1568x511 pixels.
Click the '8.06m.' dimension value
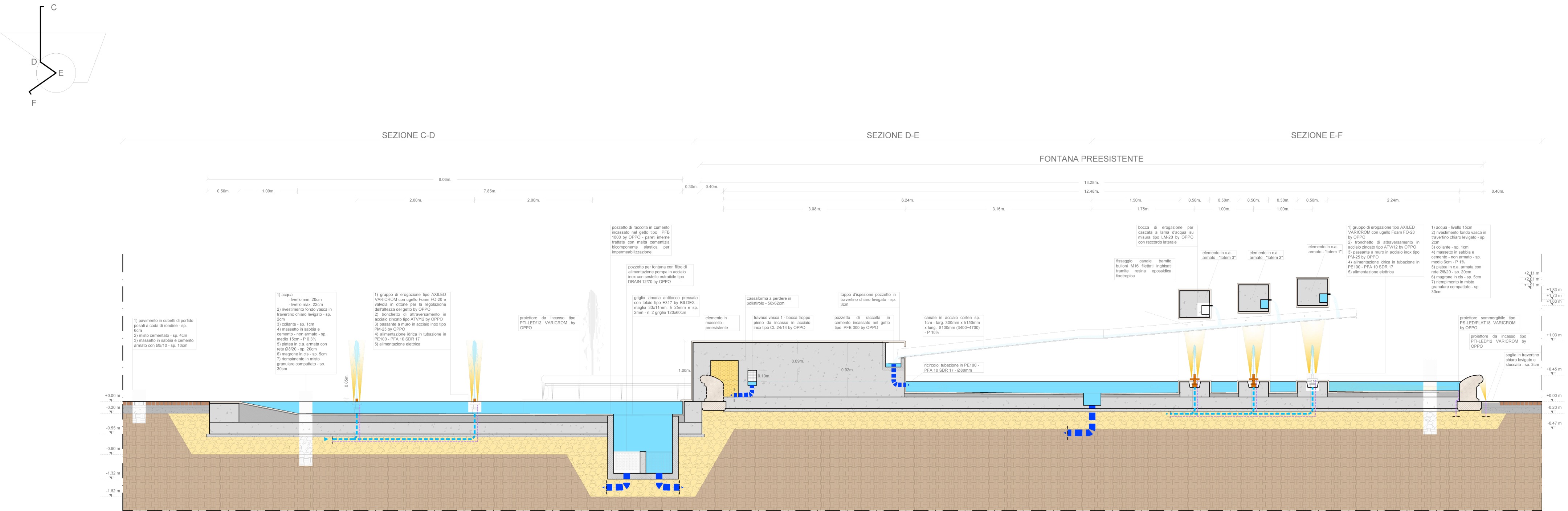click(x=445, y=179)
